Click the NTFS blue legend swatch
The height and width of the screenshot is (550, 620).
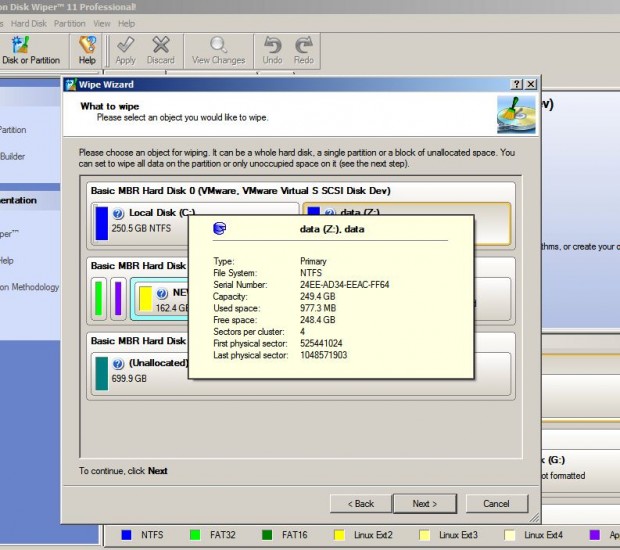[x=126, y=535]
